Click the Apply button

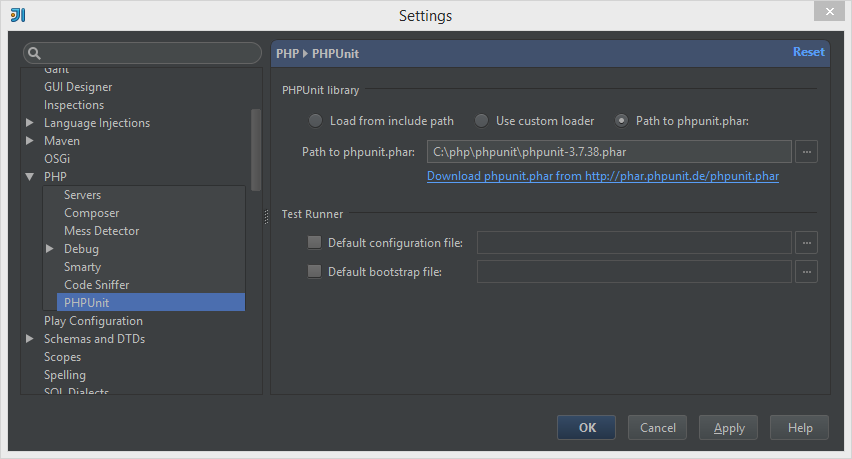click(x=729, y=428)
